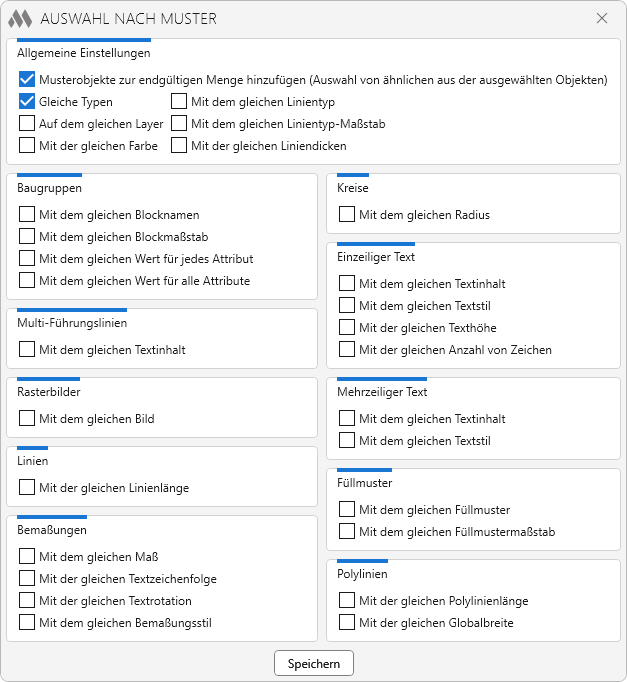Screen dimensions: 627x682
Task: Enable Mit dem gleichen Linientyp option
Action: click(179, 101)
